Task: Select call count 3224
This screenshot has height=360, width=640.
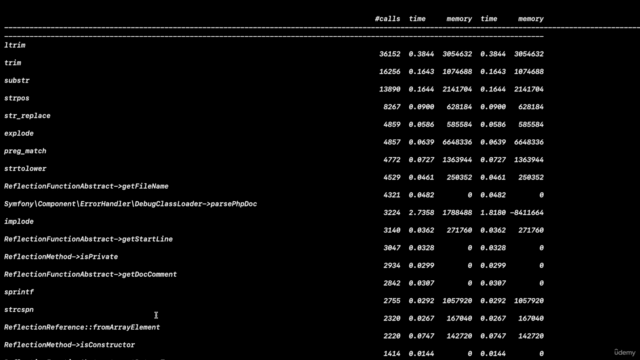Action: [392, 213]
